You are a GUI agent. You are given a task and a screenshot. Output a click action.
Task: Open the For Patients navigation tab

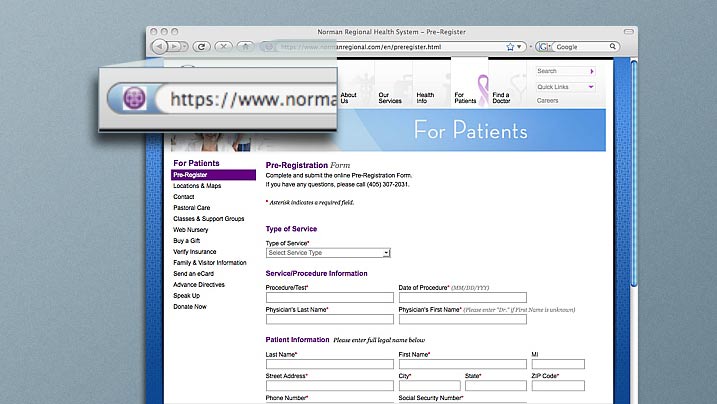tap(465, 98)
